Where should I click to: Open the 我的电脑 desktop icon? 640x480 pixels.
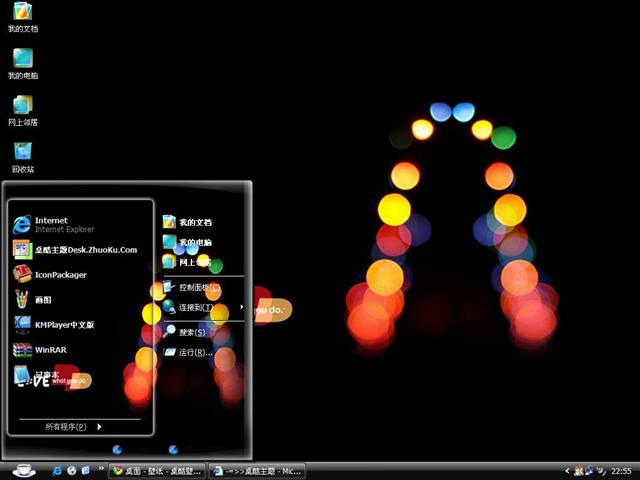pyautogui.click(x=22, y=61)
